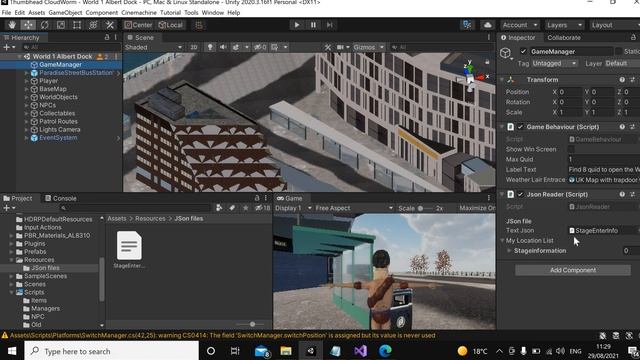Open the Shaded draw mode dropdown
Screen dimensions: 640x360
(153, 47)
